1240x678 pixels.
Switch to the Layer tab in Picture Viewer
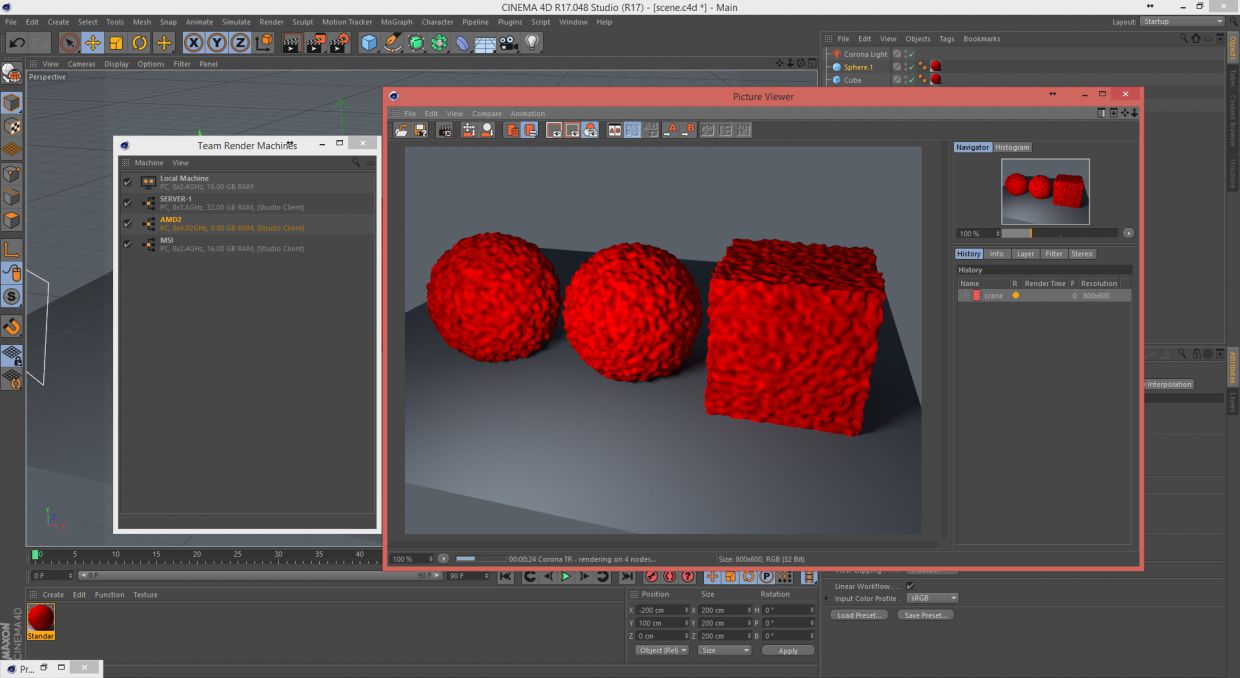tap(1025, 254)
